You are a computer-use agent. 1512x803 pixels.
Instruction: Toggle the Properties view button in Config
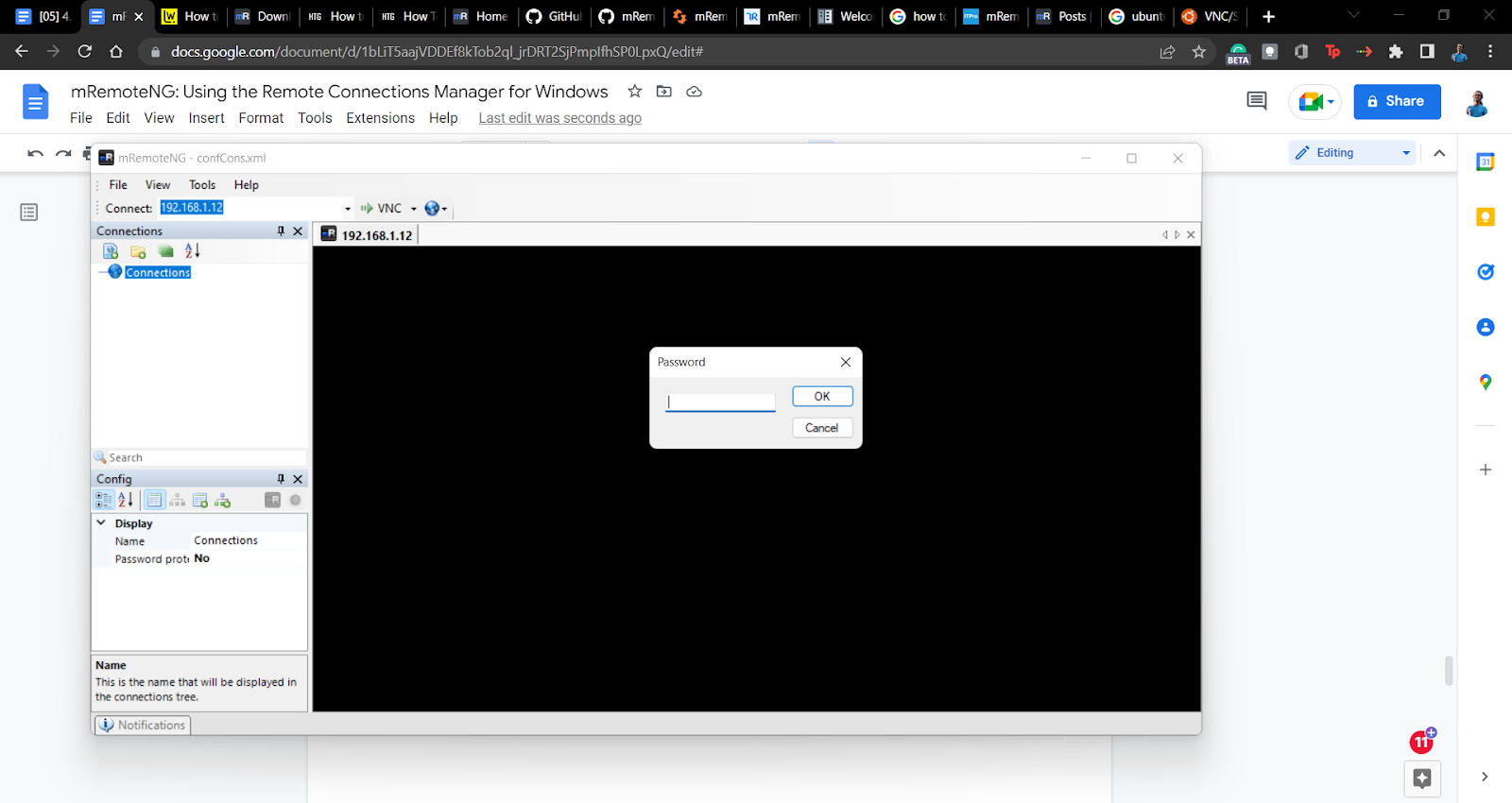tap(154, 501)
